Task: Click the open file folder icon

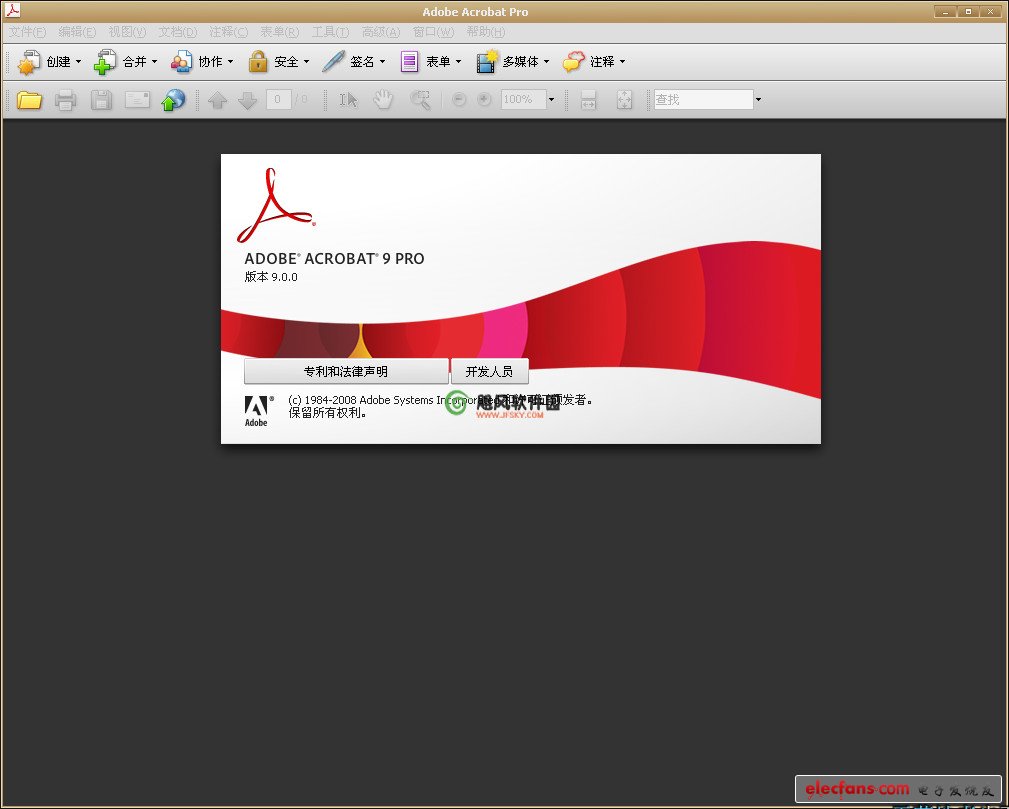Action: tap(29, 100)
